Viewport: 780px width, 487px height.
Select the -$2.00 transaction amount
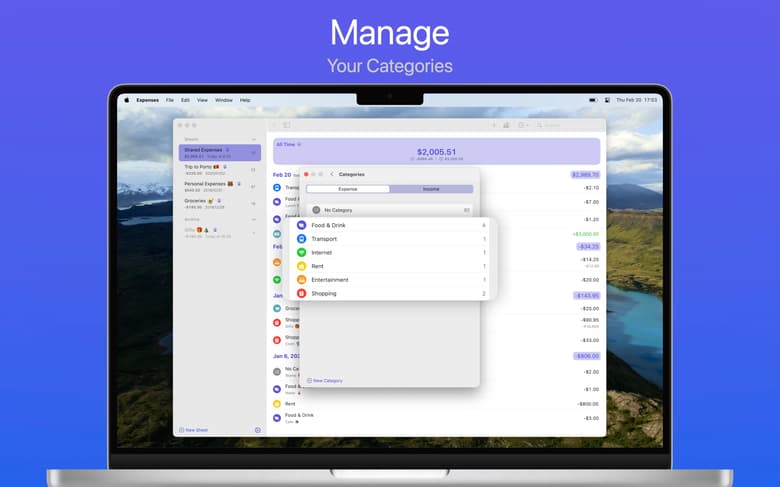(x=591, y=372)
